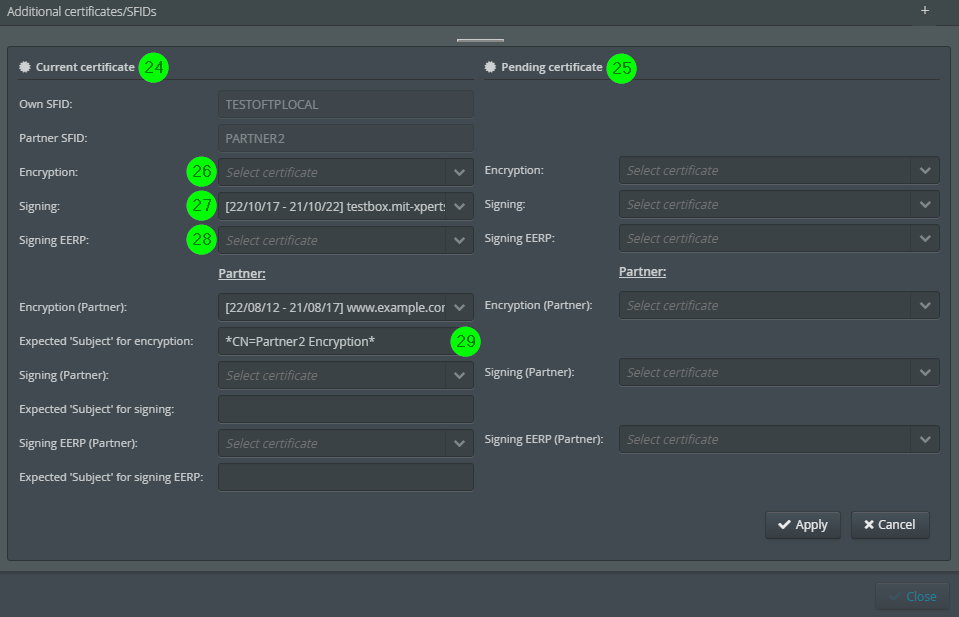
Task: Click the Partner SFID label
Action: (53, 138)
